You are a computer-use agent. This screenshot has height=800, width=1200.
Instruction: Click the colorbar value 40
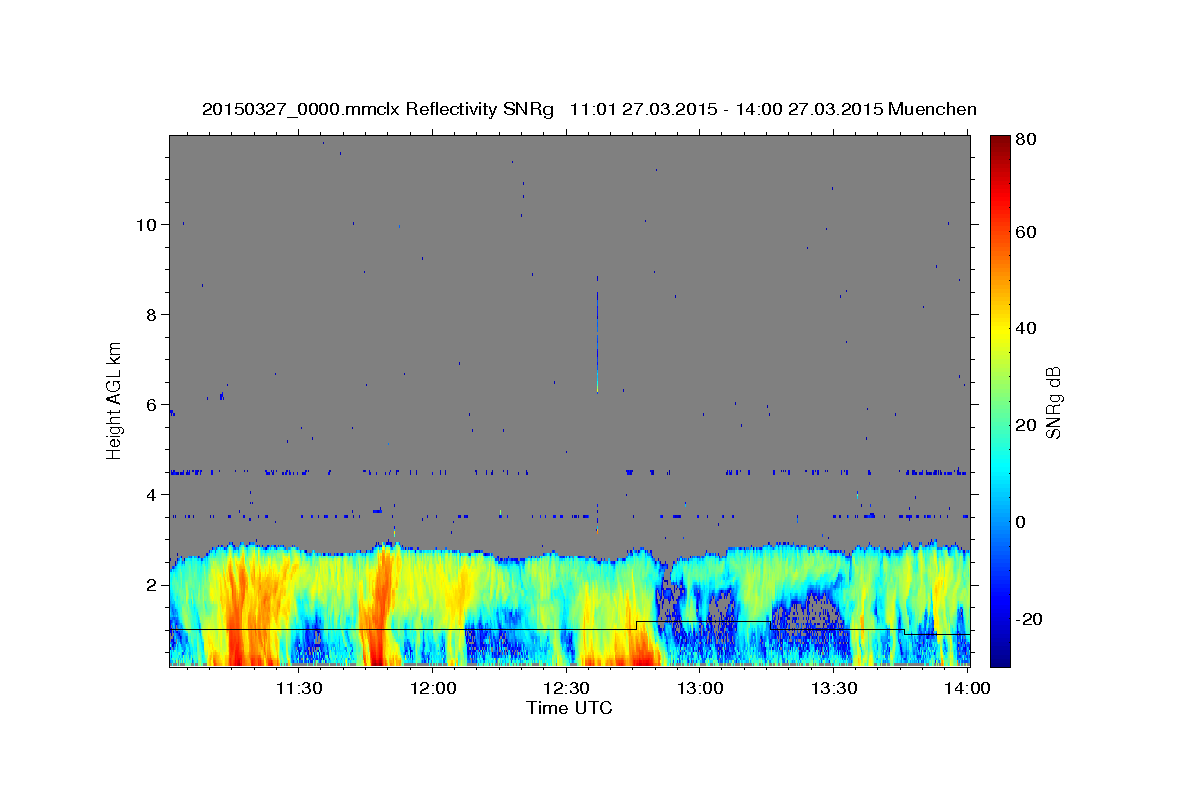(x=1025, y=328)
